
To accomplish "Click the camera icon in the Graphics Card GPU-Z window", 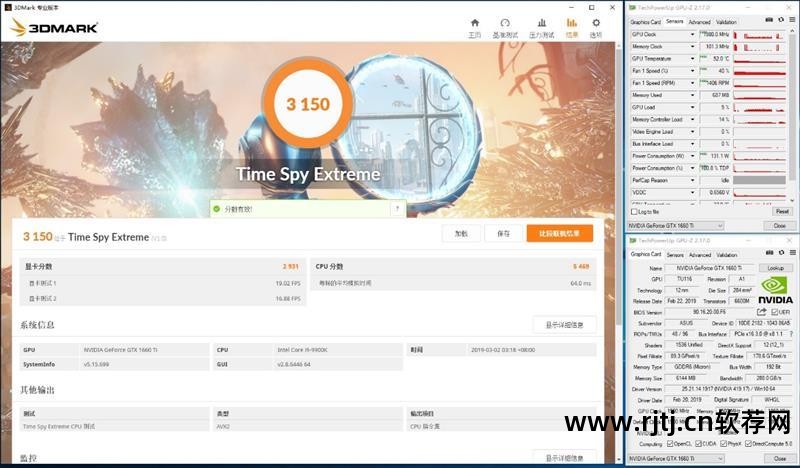I will coord(769,252).
